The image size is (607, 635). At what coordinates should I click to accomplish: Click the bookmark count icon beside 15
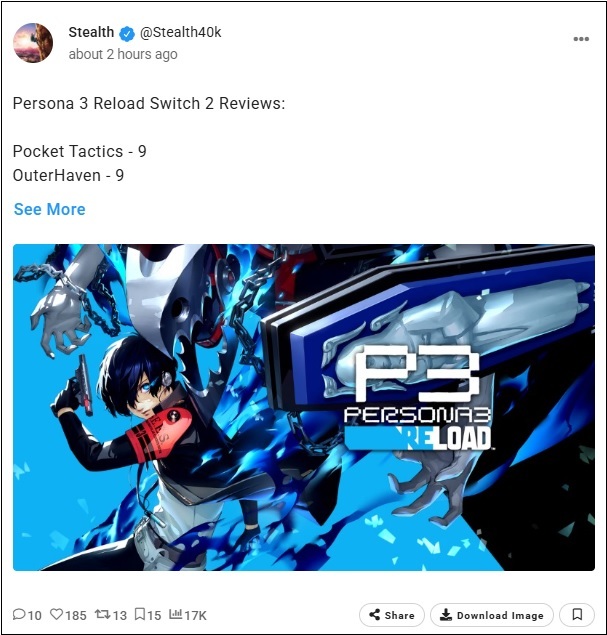[140, 614]
